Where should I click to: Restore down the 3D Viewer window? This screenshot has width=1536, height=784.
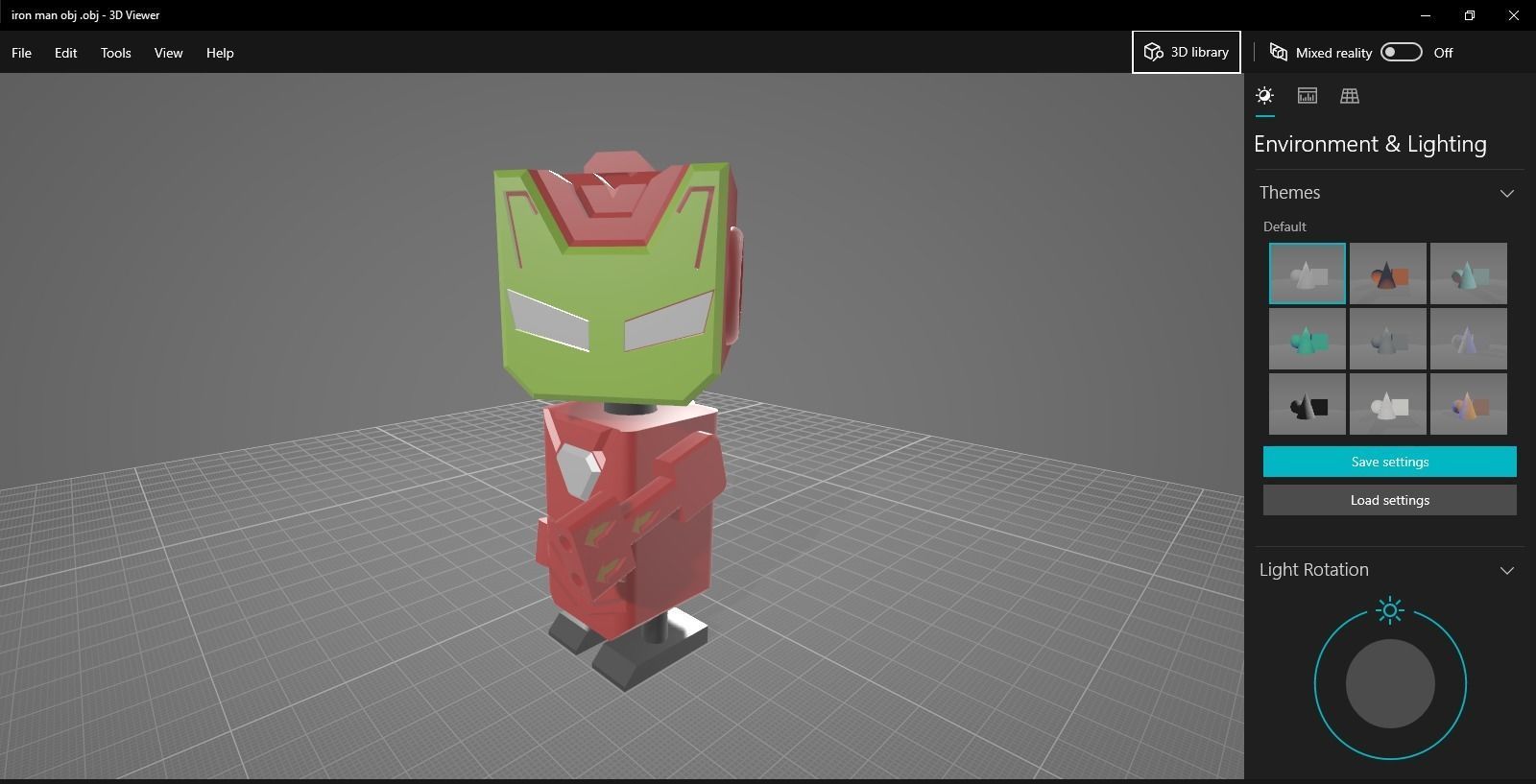(1470, 15)
